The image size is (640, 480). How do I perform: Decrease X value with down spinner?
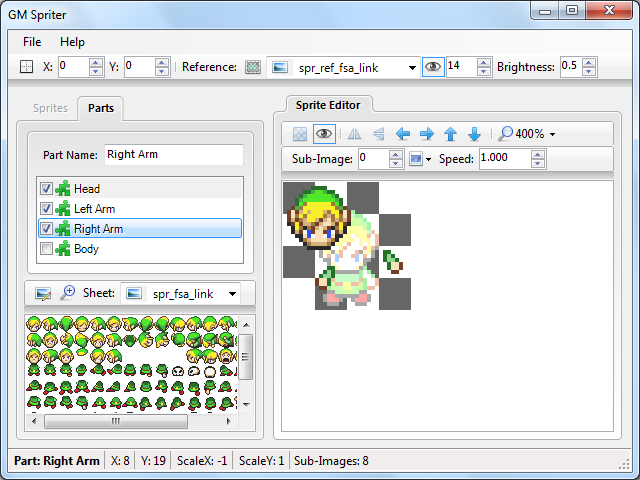[x=96, y=71]
